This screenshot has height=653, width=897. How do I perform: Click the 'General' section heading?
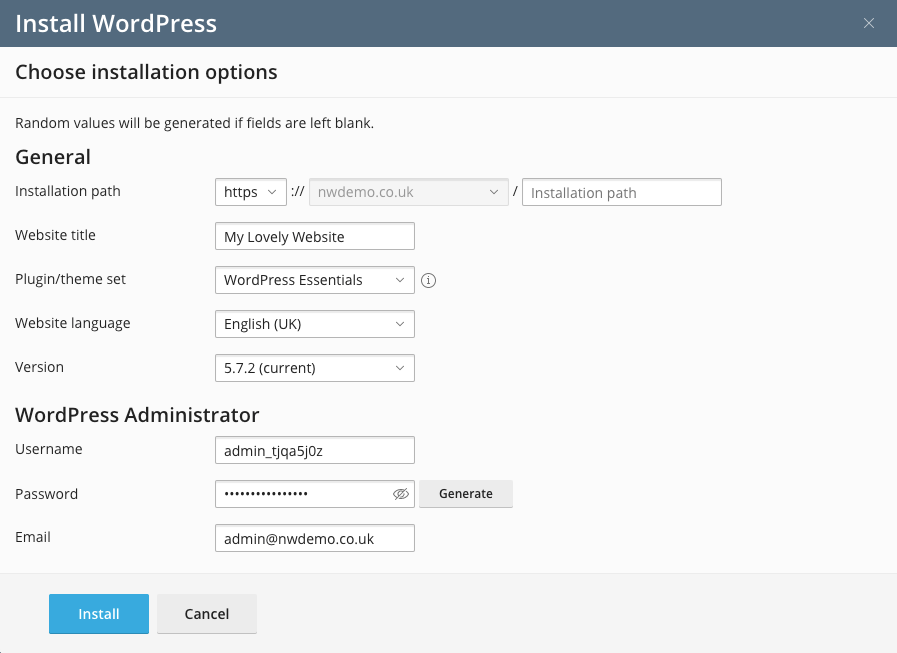53,157
